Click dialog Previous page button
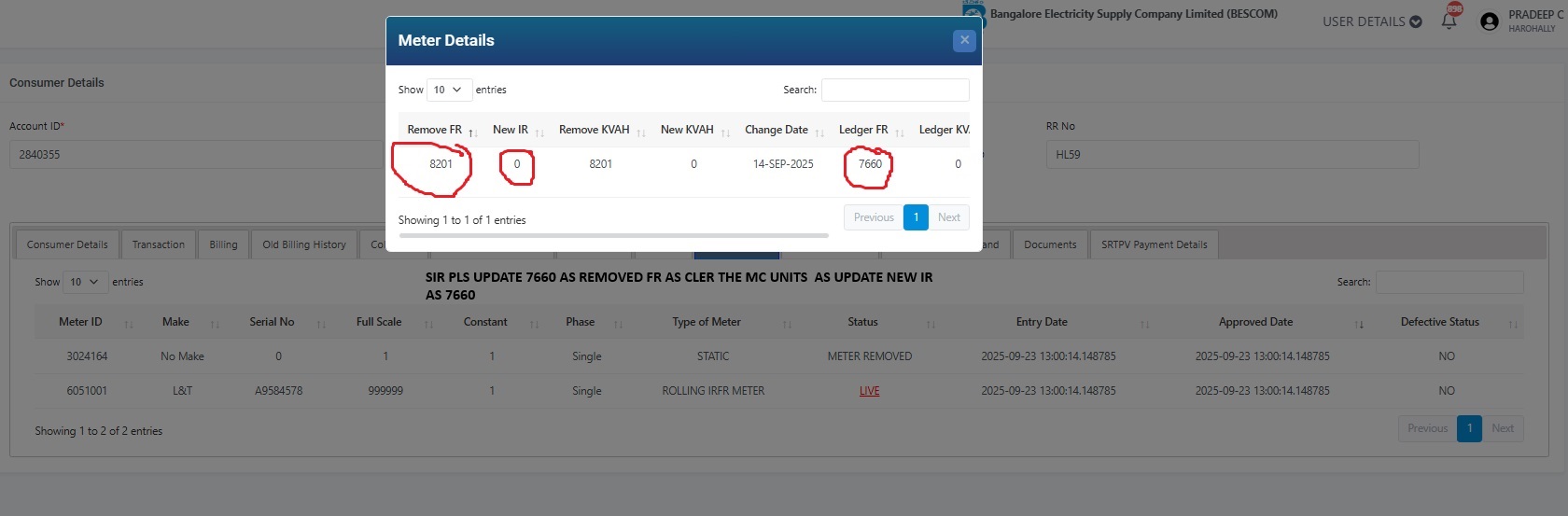The image size is (1568, 516). coord(874,217)
